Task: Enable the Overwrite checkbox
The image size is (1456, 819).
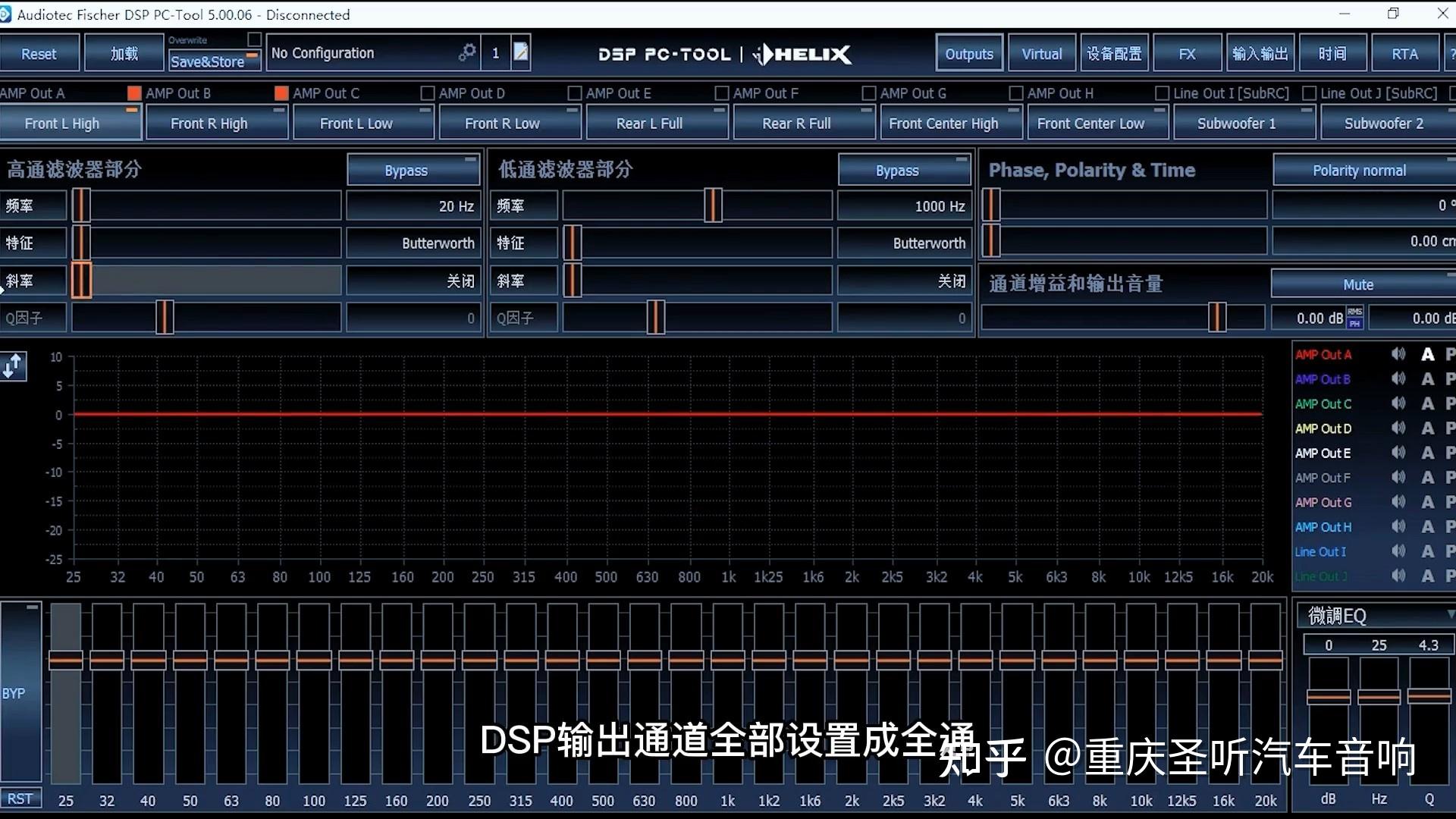Action: pos(254,38)
